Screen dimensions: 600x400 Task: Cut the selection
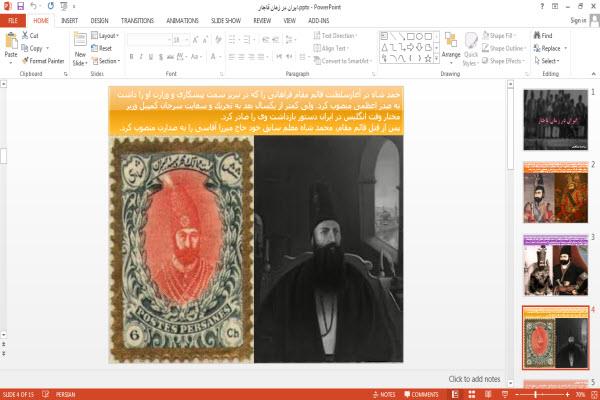[30, 36]
